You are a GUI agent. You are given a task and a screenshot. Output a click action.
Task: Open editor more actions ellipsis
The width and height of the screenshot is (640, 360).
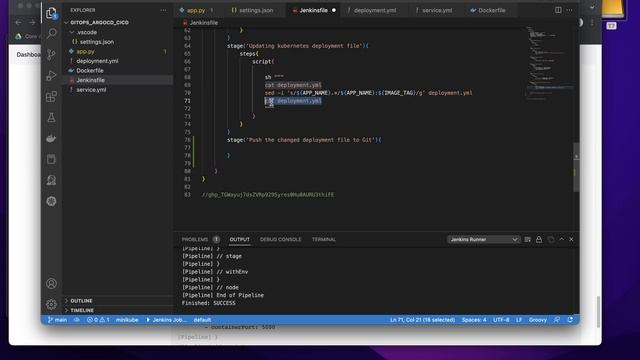(569, 10)
